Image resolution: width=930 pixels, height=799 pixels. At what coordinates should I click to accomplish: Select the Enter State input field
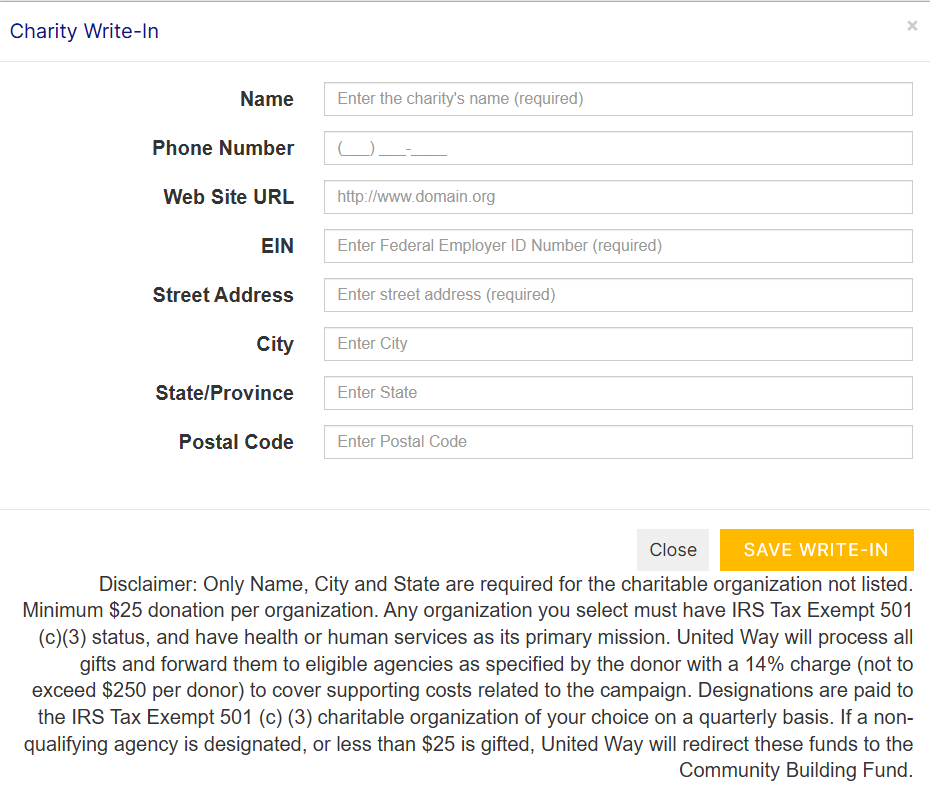[x=618, y=393]
